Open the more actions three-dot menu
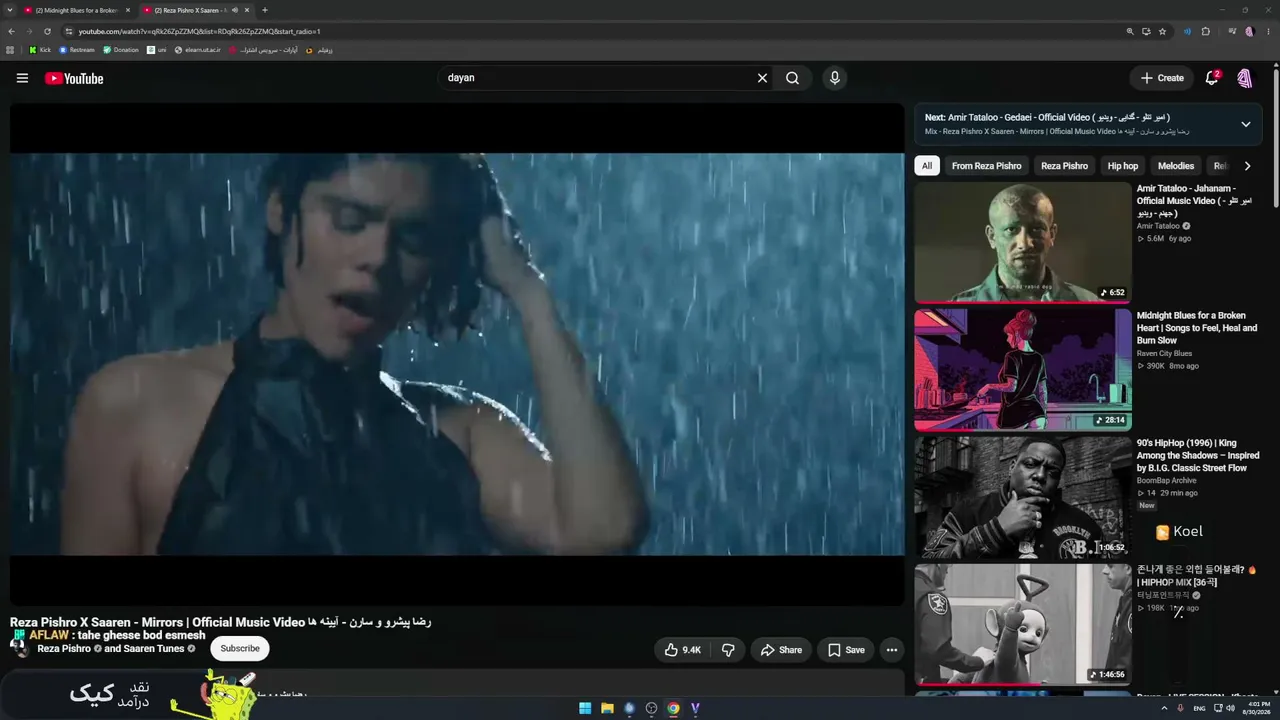1280x720 pixels. pyautogui.click(x=892, y=650)
